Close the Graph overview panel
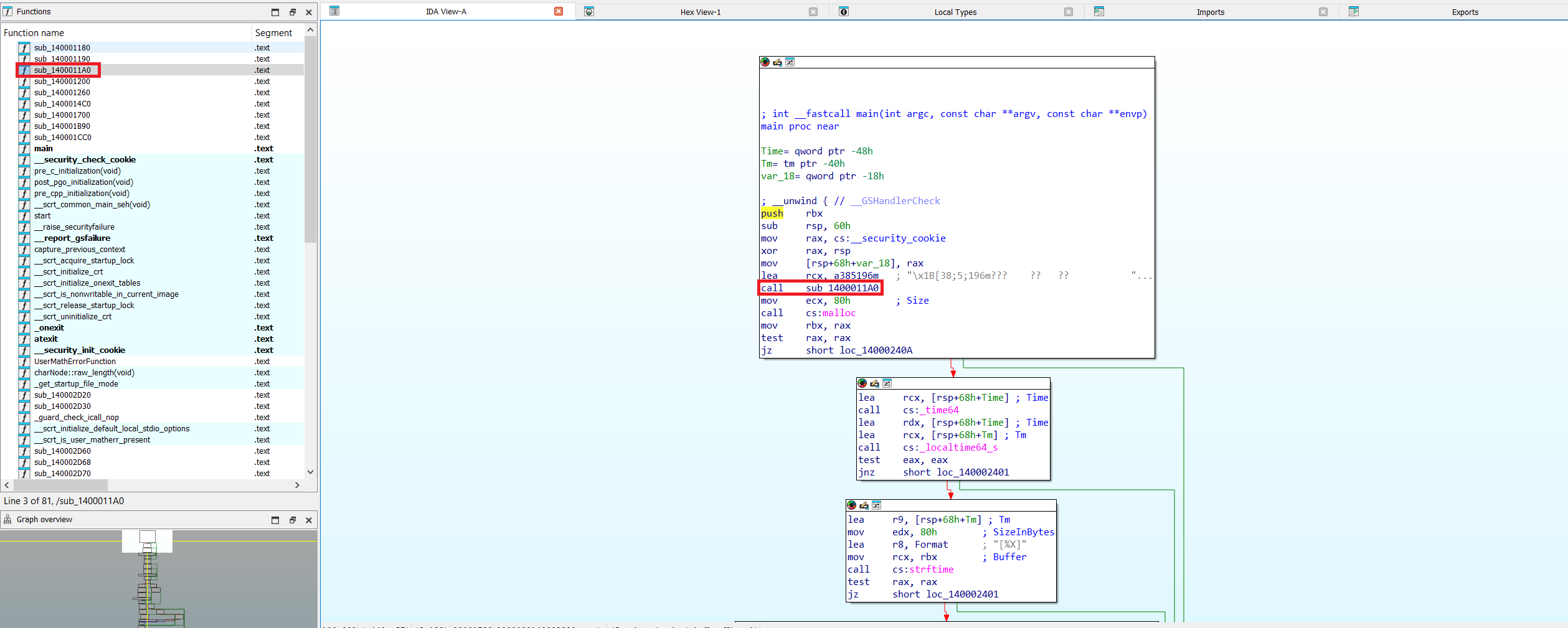The image size is (1568, 628). [x=309, y=520]
